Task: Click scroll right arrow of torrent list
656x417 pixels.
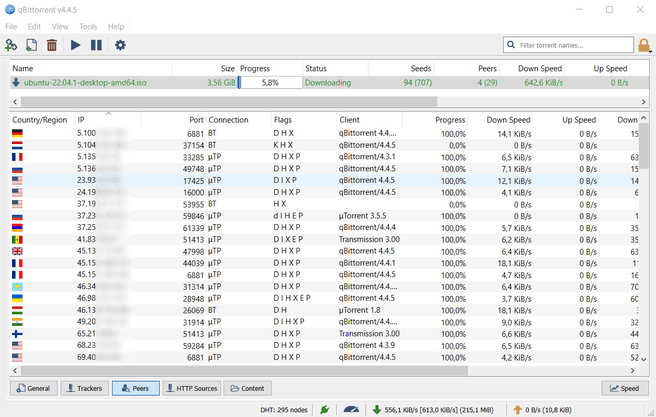Action: 643,102
